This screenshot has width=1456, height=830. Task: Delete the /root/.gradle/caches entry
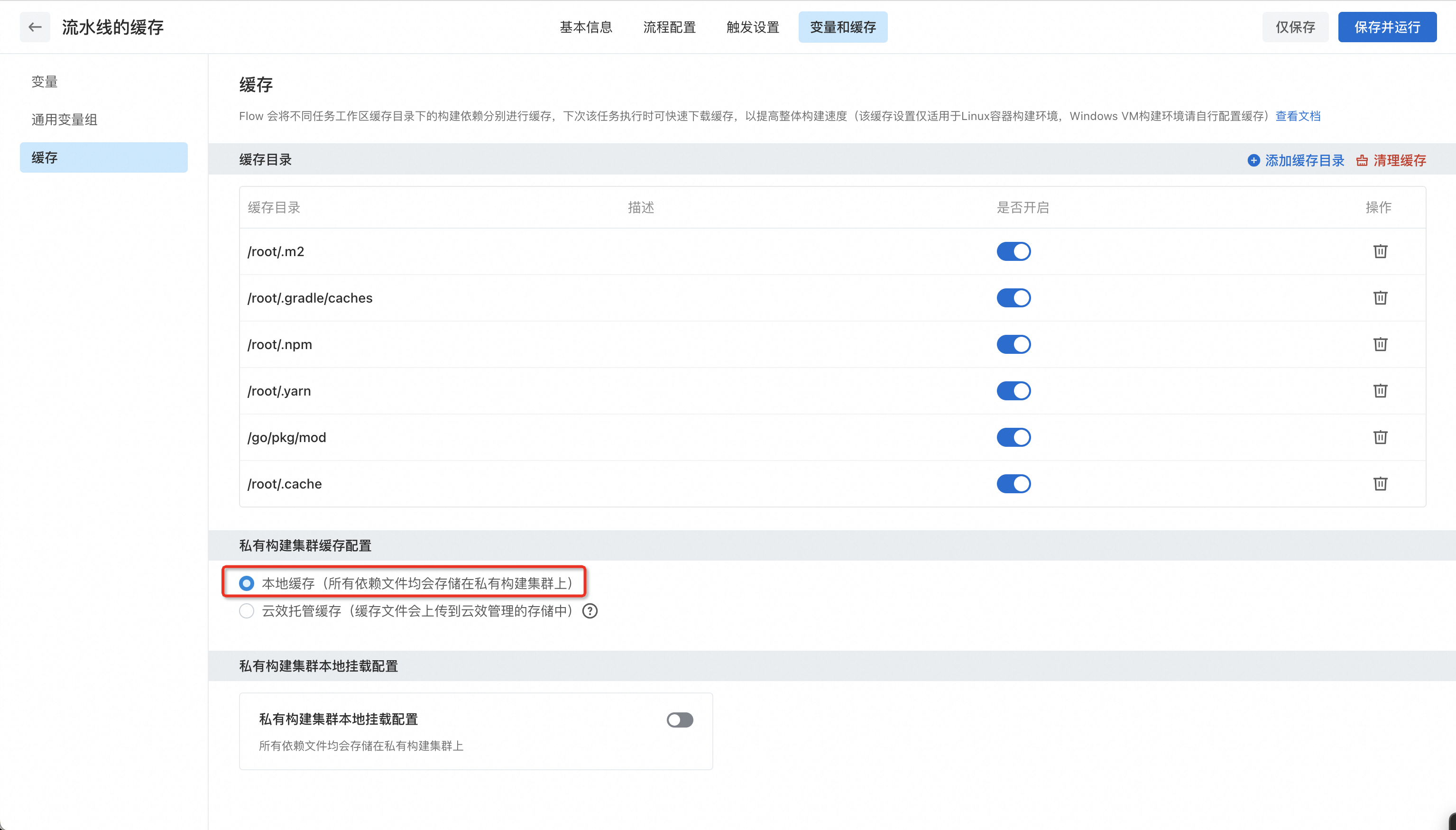pyautogui.click(x=1380, y=297)
